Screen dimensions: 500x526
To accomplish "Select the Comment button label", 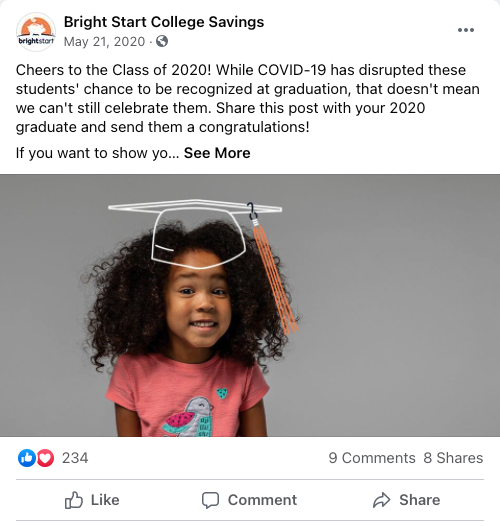I will (x=262, y=500).
